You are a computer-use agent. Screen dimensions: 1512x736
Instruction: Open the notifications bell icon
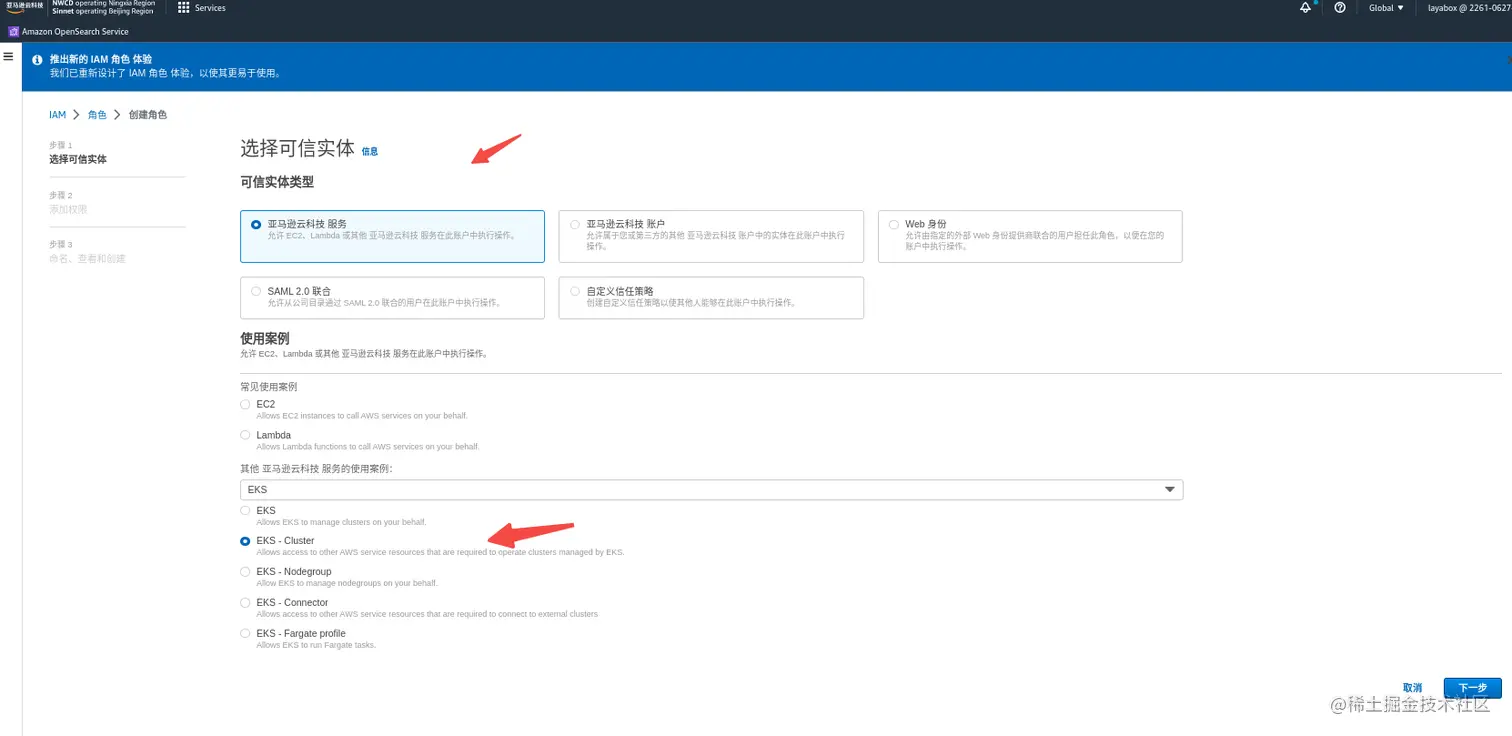(1305, 8)
